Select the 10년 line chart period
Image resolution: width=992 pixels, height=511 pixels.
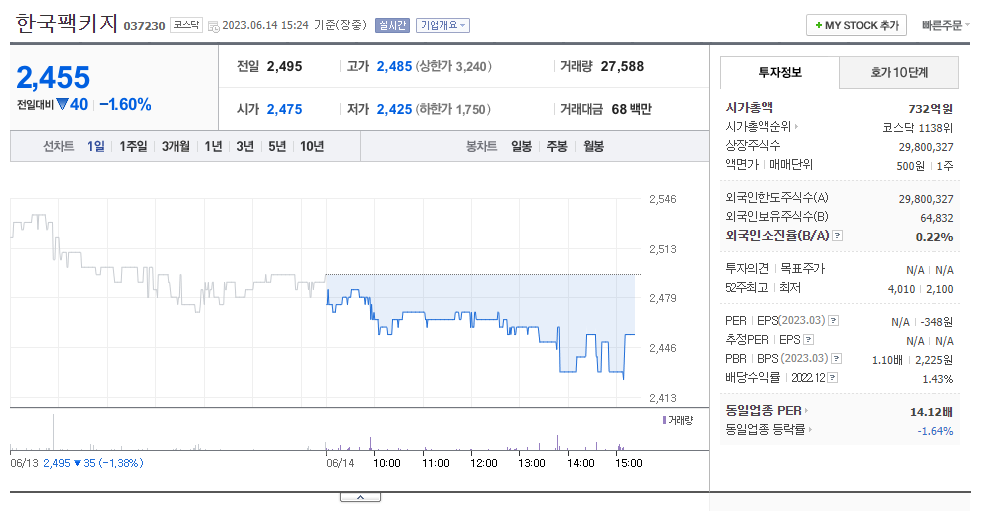coord(312,146)
